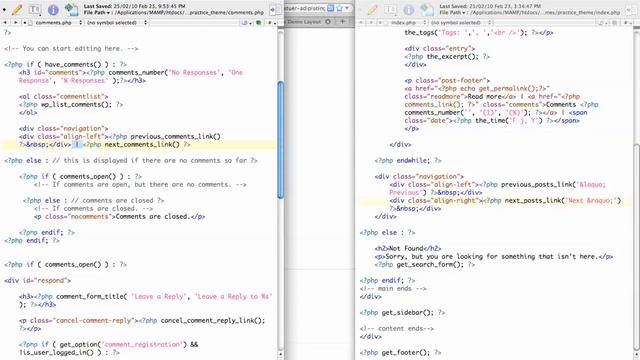The width and height of the screenshot is (640, 360).
Task: Open comments.php document popup in navigation bar
Action: (52, 22)
